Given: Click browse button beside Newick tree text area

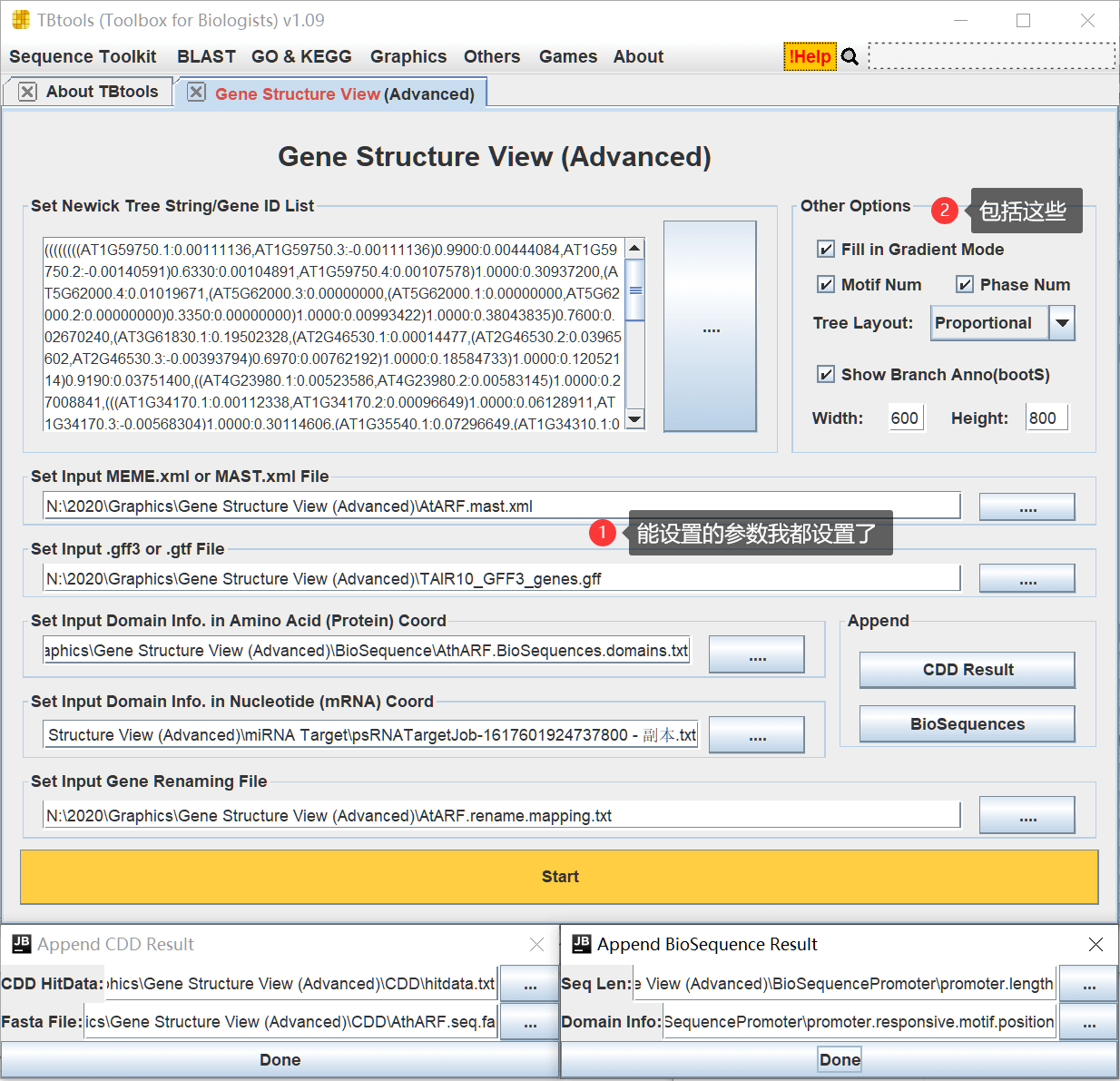Looking at the screenshot, I should tap(710, 327).
